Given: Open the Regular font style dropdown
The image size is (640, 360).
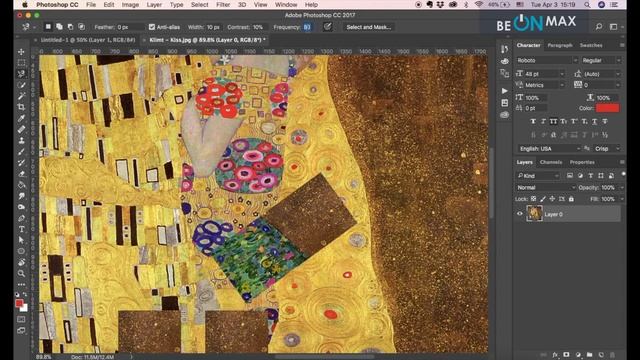Looking at the screenshot, I should pyautogui.click(x=601, y=60).
